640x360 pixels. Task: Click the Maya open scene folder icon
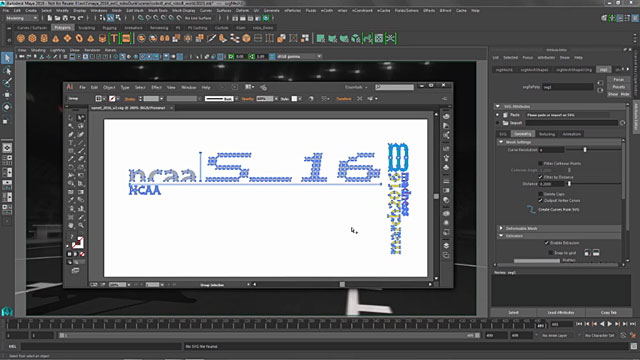click(x=58, y=18)
